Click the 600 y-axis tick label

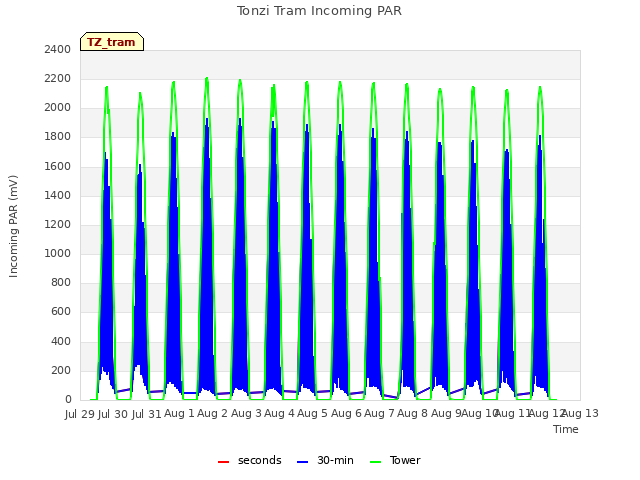point(61,312)
